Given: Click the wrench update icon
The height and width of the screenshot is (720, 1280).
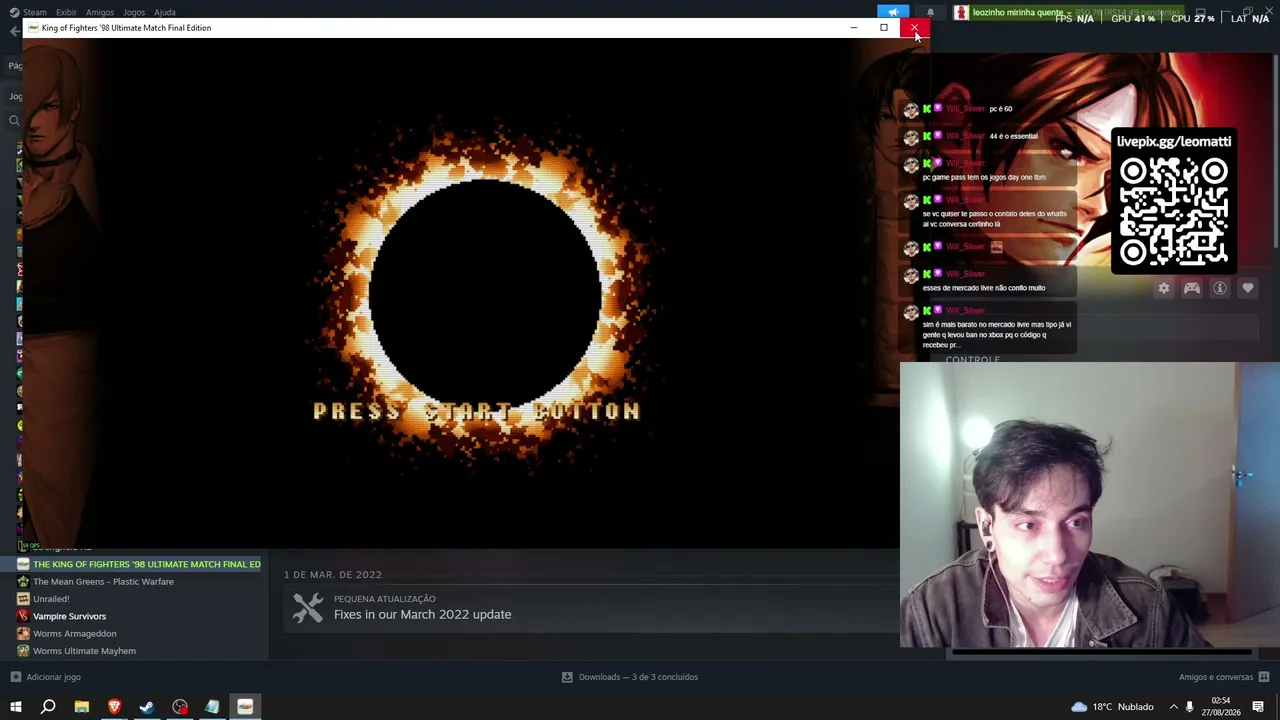Looking at the screenshot, I should tap(308, 607).
